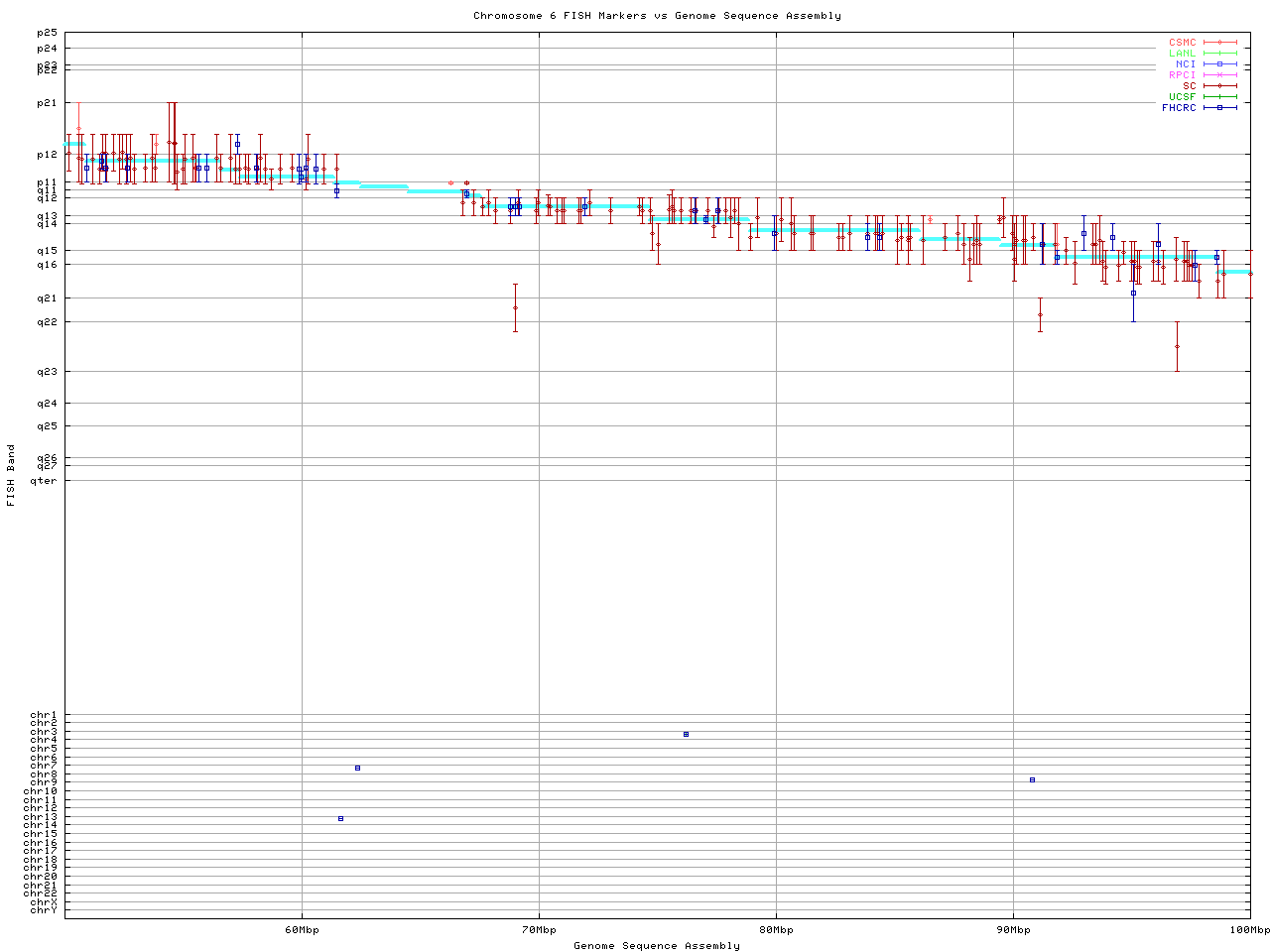Click the 80Mbp x-axis tick label
This screenshot has height=952, width=1270.
[x=776, y=930]
